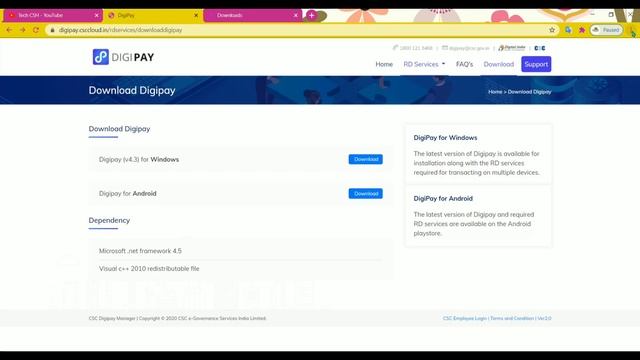Close the Tech CSH - YouTube tab
Screen dimensions: 640x360
[x=97, y=15]
